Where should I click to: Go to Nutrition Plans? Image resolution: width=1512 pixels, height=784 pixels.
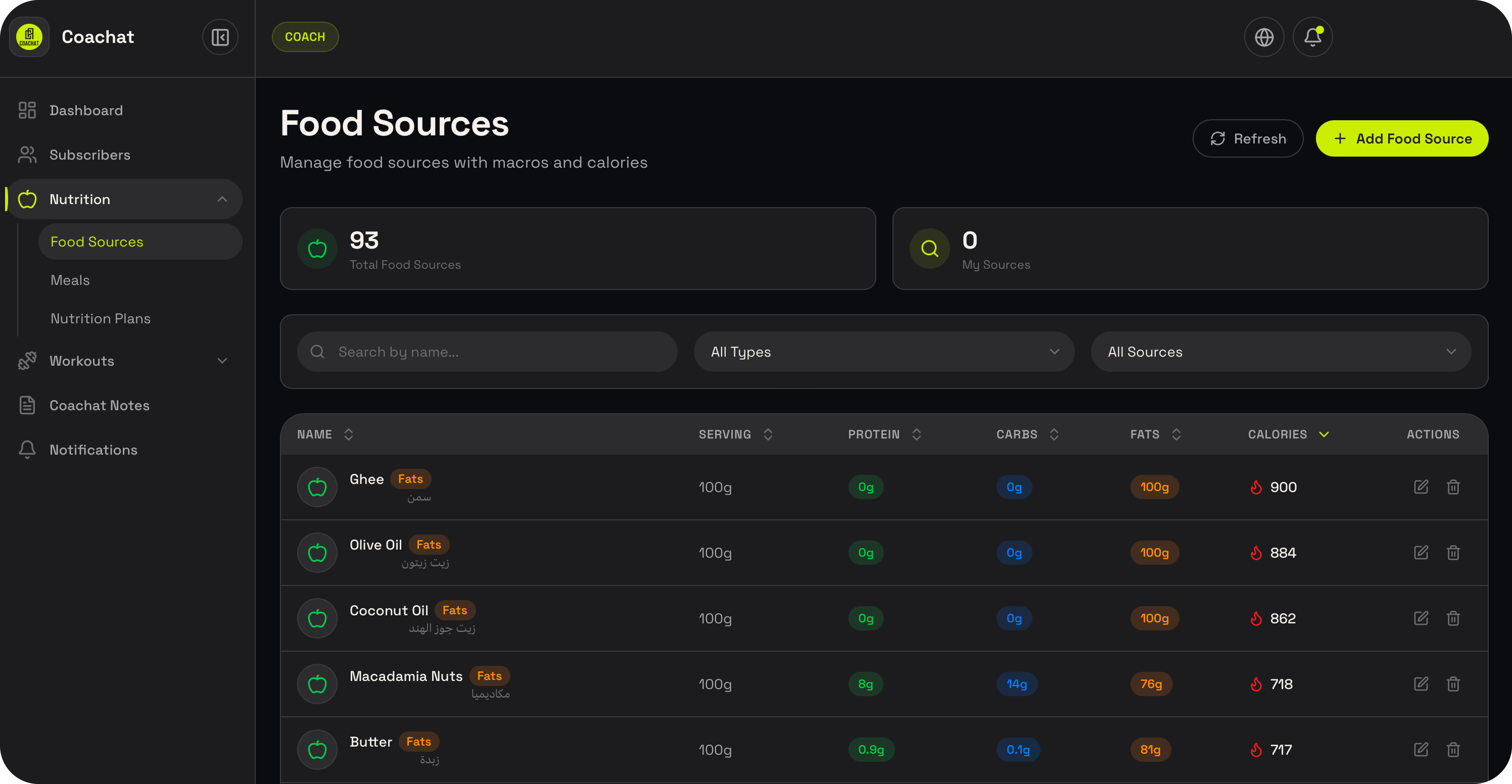(x=101, y=318)
